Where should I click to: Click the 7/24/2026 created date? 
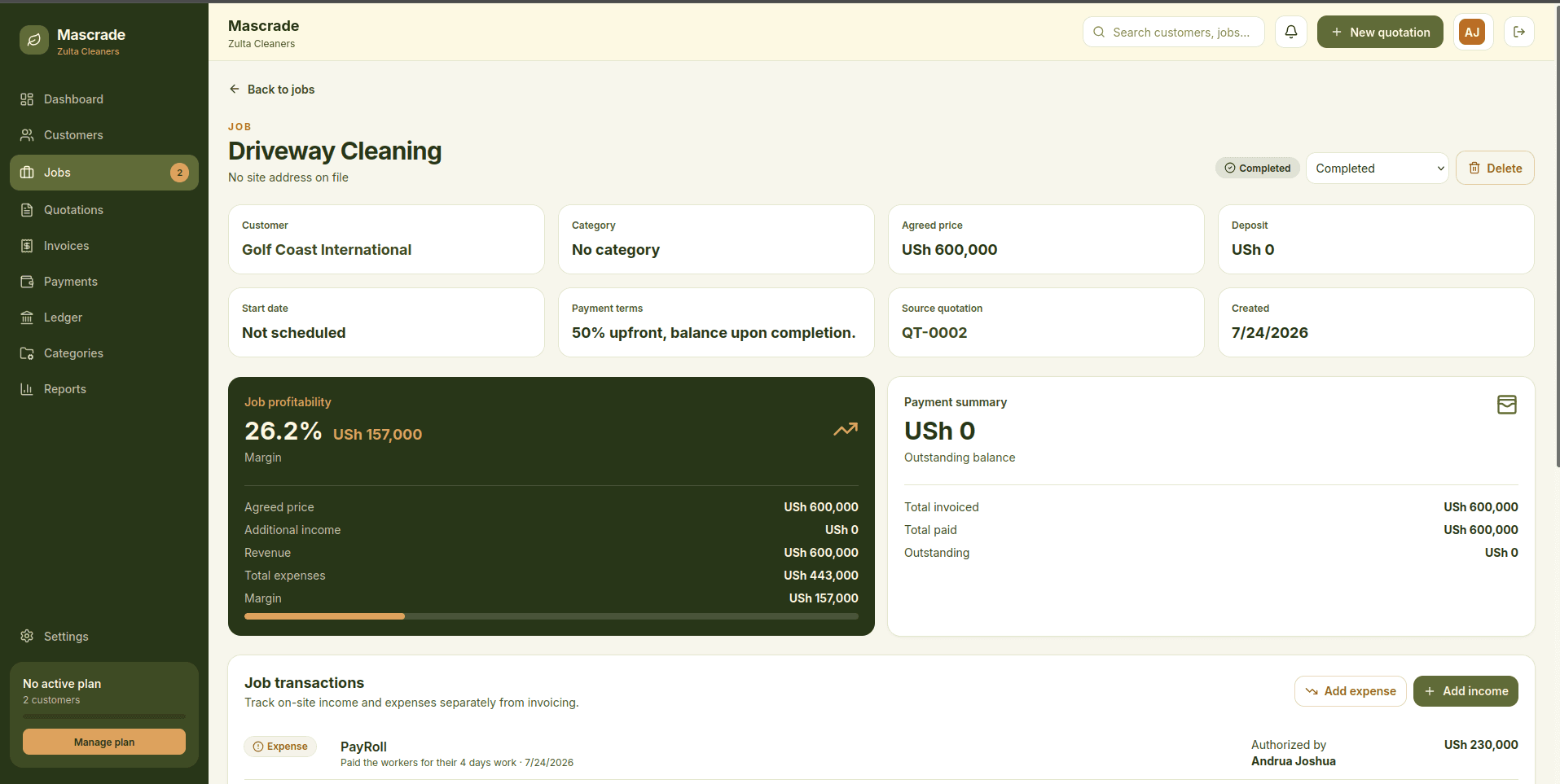(1270, 333)
